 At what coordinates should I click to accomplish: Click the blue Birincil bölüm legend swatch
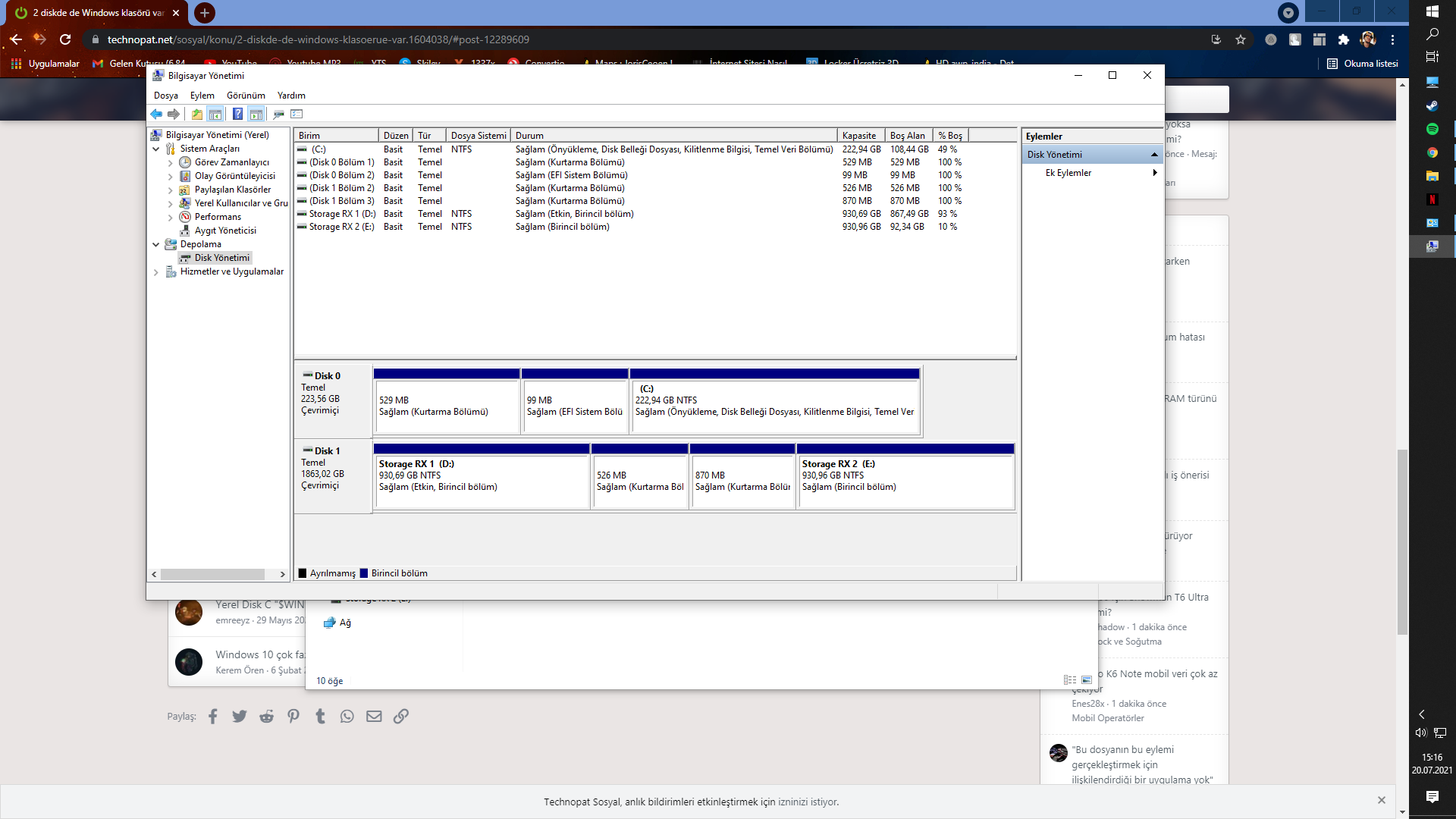364,573
